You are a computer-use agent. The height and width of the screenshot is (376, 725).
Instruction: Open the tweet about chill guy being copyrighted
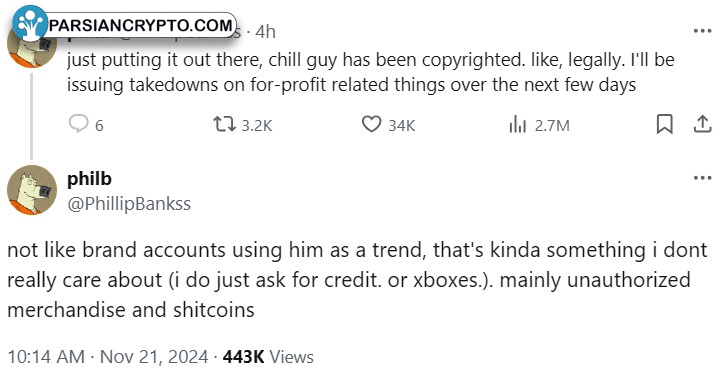click(370, 73)
